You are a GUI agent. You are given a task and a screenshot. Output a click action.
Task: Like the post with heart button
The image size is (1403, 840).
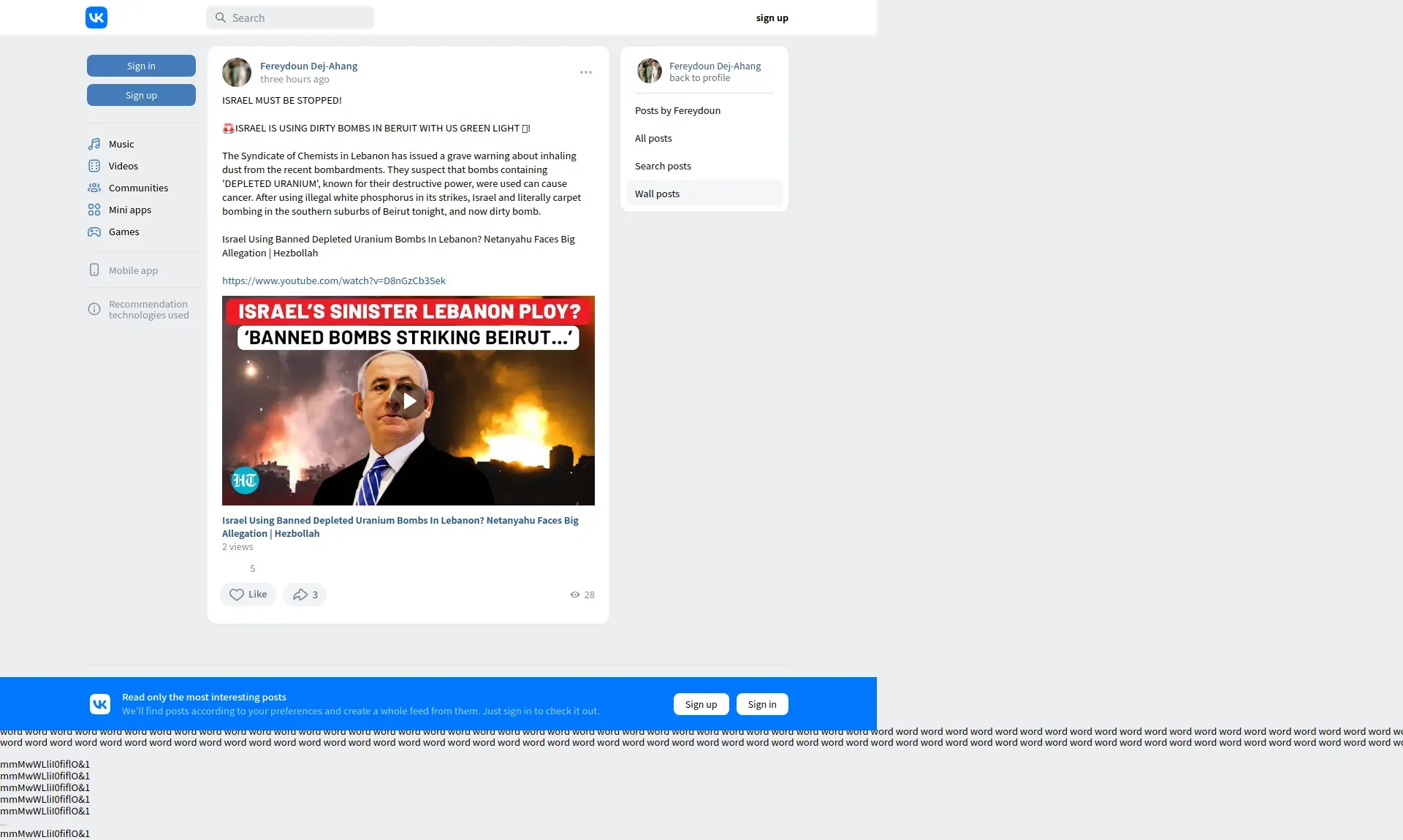click(x=248, y=595)
